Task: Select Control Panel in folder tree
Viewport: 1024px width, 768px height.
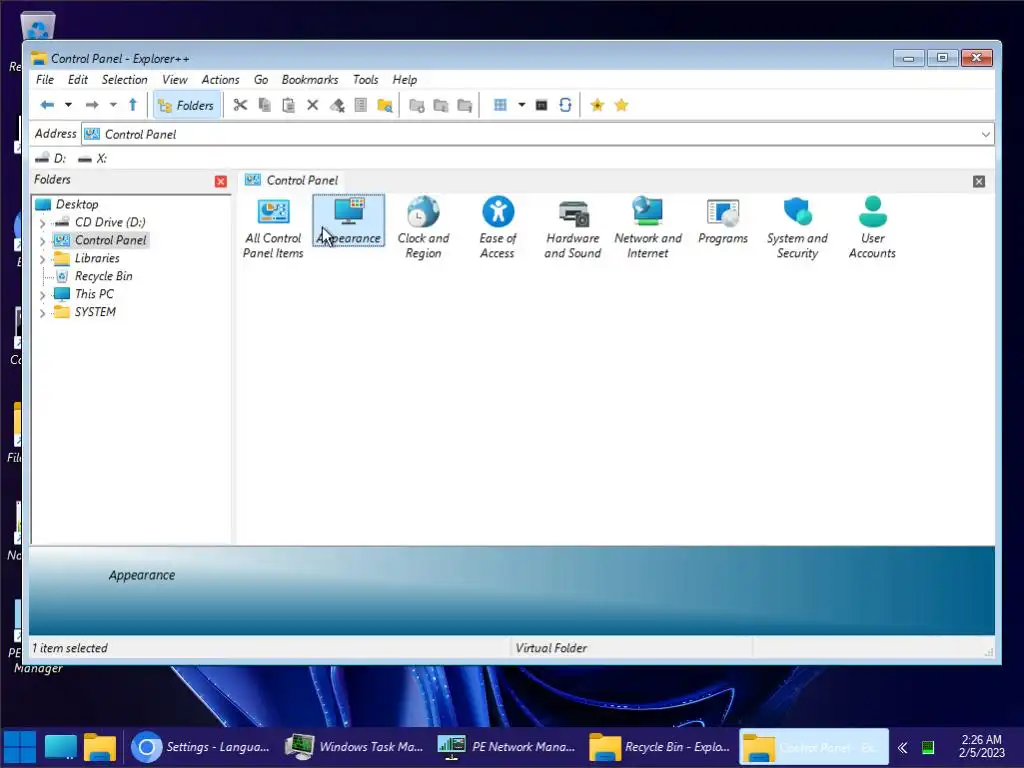Action: [110, 240]
